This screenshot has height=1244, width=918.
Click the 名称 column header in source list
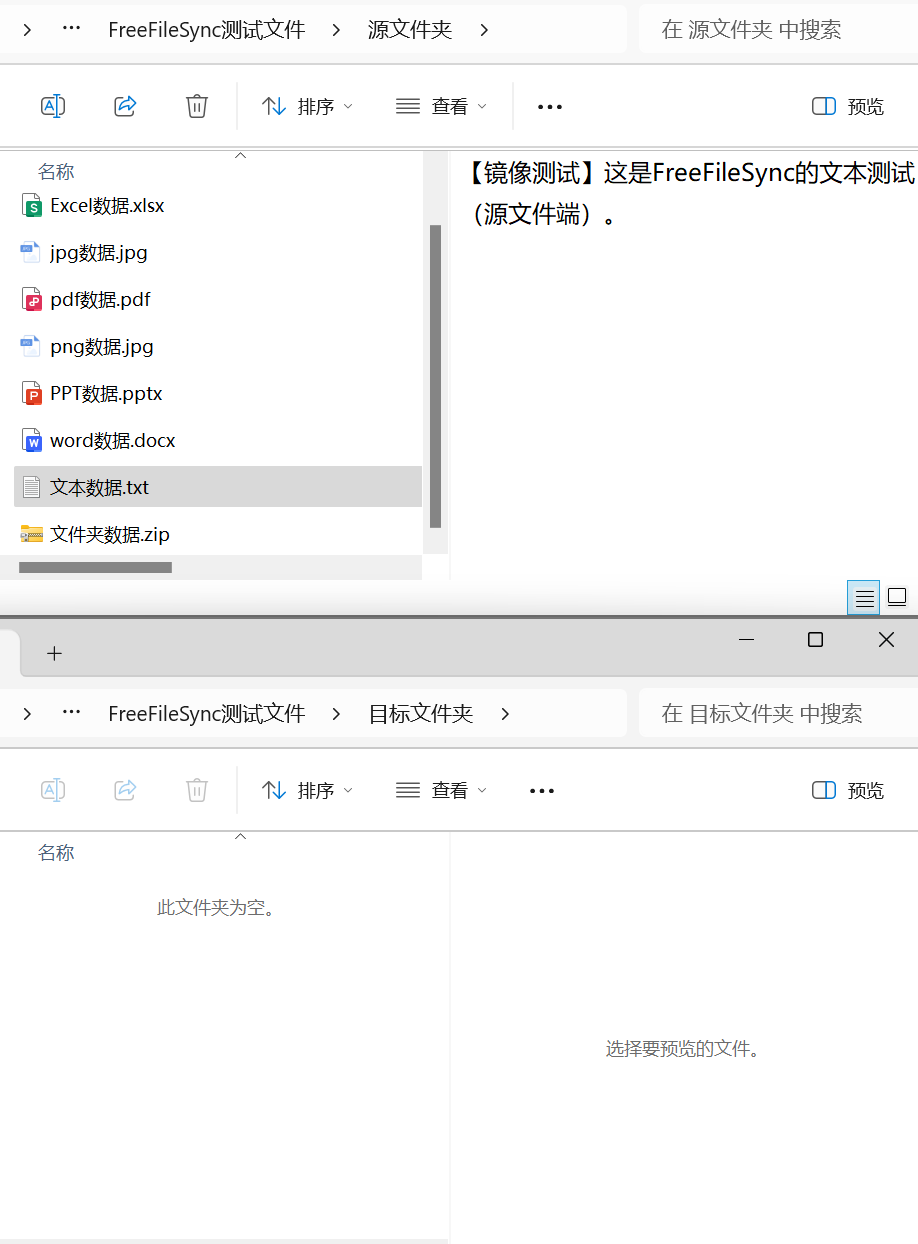click(56, 172)
